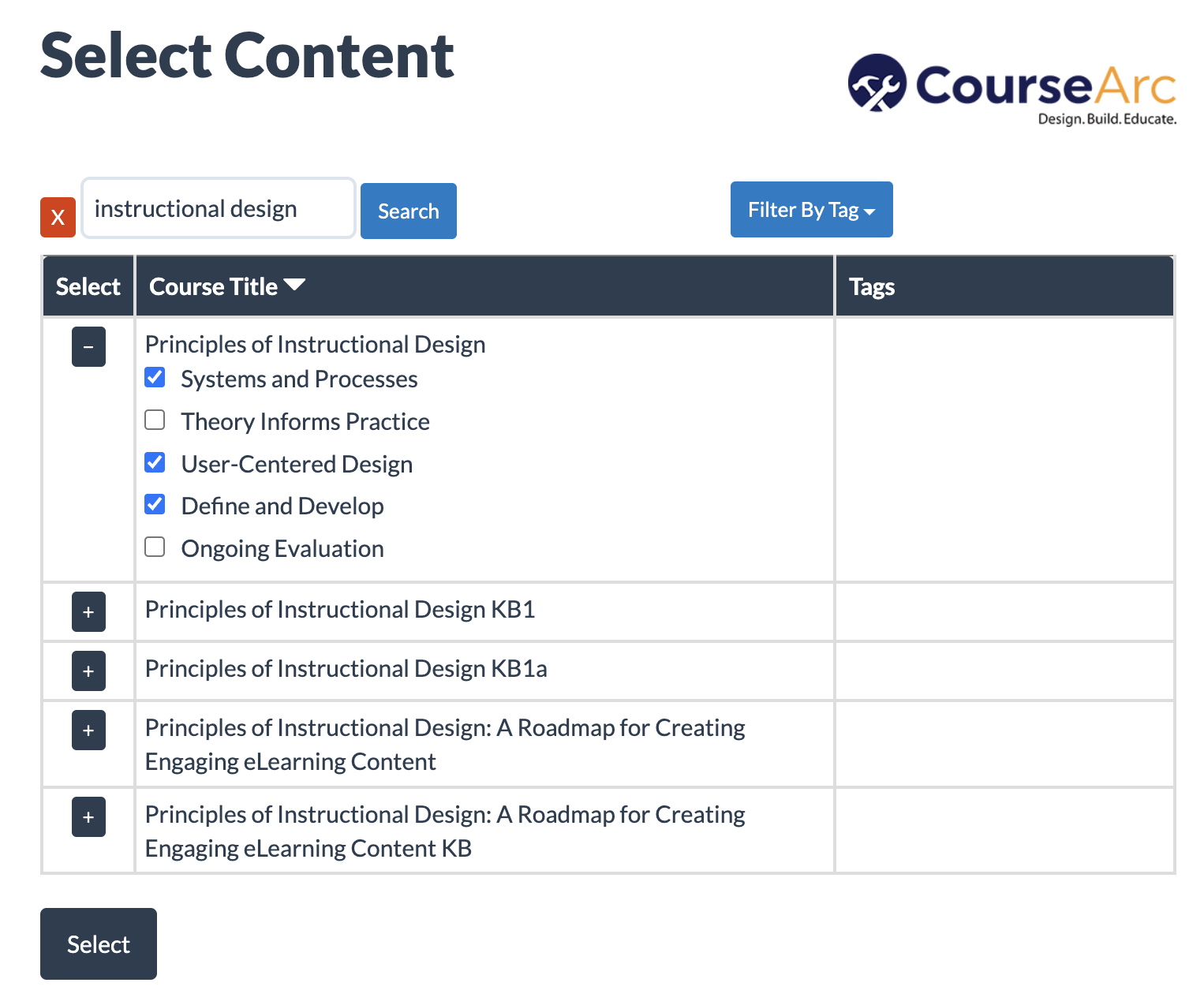The height and width of the screenshot is (1005, 1204).
Task: Click the Select column header
Action: click(88, 286)
